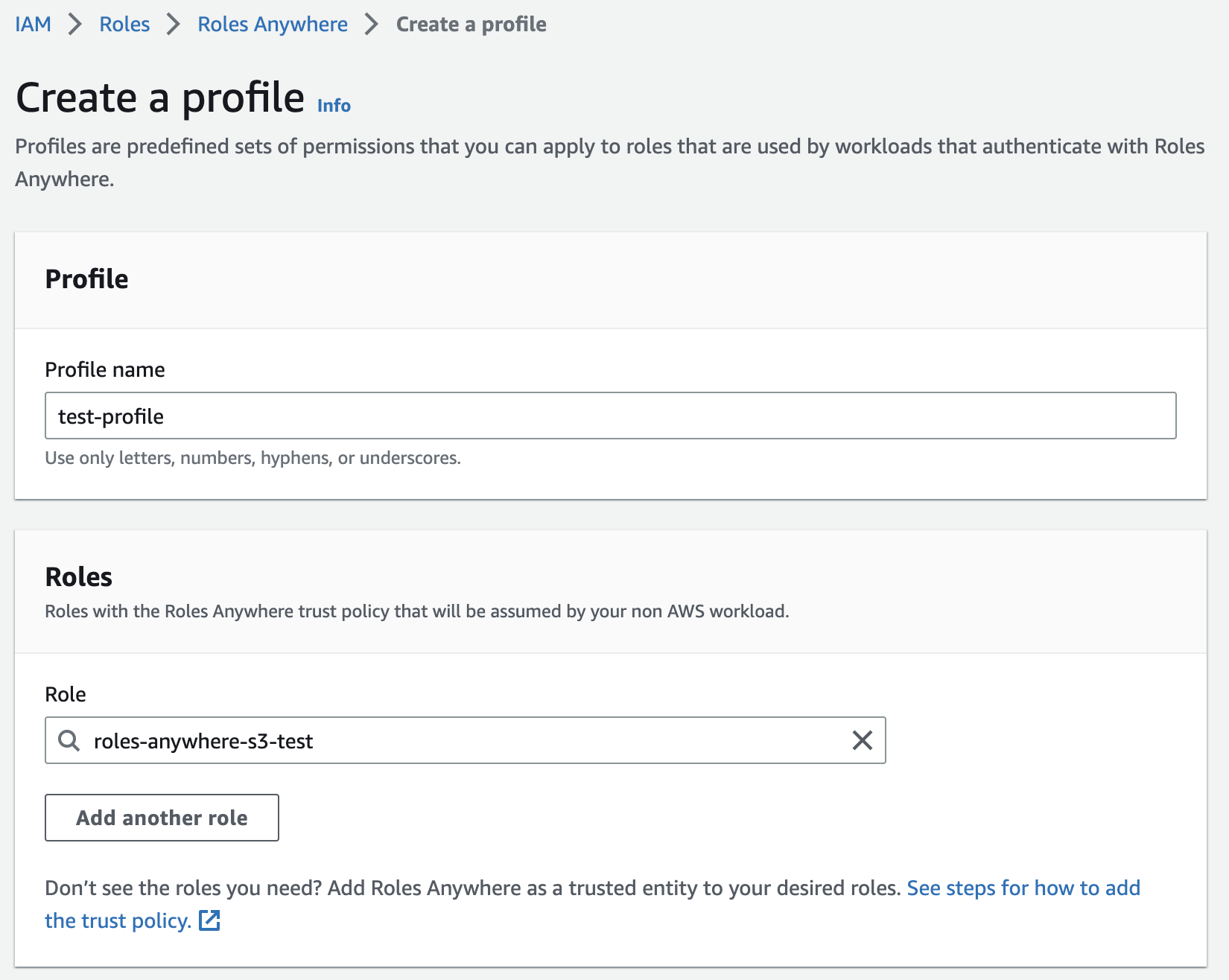Viewport: 1229px width, 980px height.
Task: Clear the Role field with the X icon
Action: click(x=862, y=740)
